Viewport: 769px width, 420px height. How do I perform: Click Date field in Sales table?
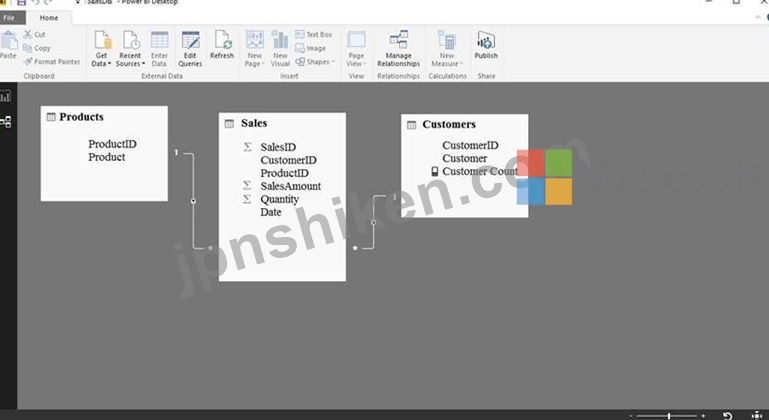(x=271, y=212)
